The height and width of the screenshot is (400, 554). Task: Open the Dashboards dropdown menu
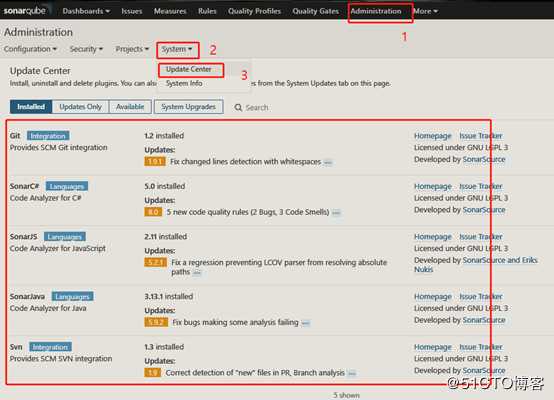[86, 11]
